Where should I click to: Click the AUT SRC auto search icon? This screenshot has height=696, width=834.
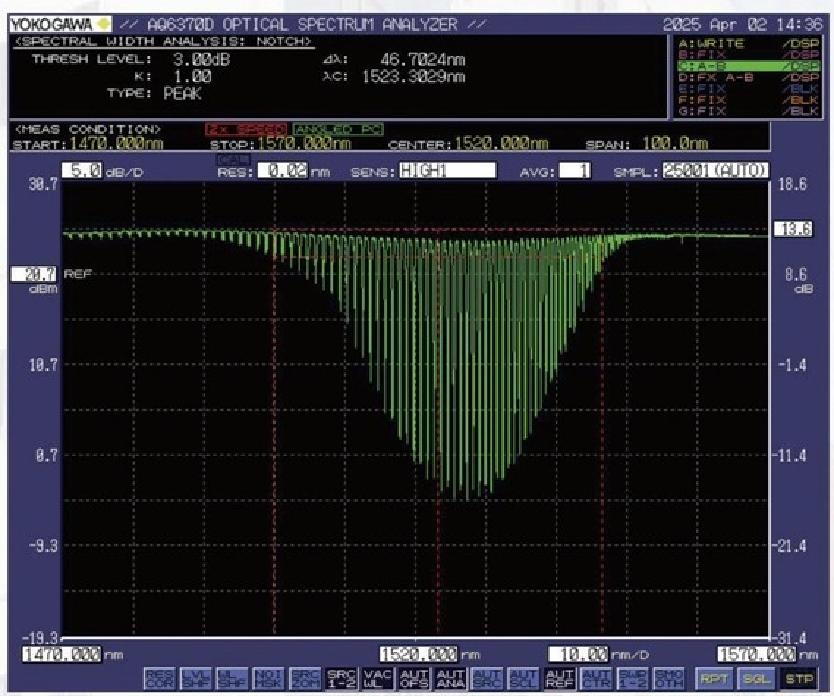[487, 679]
